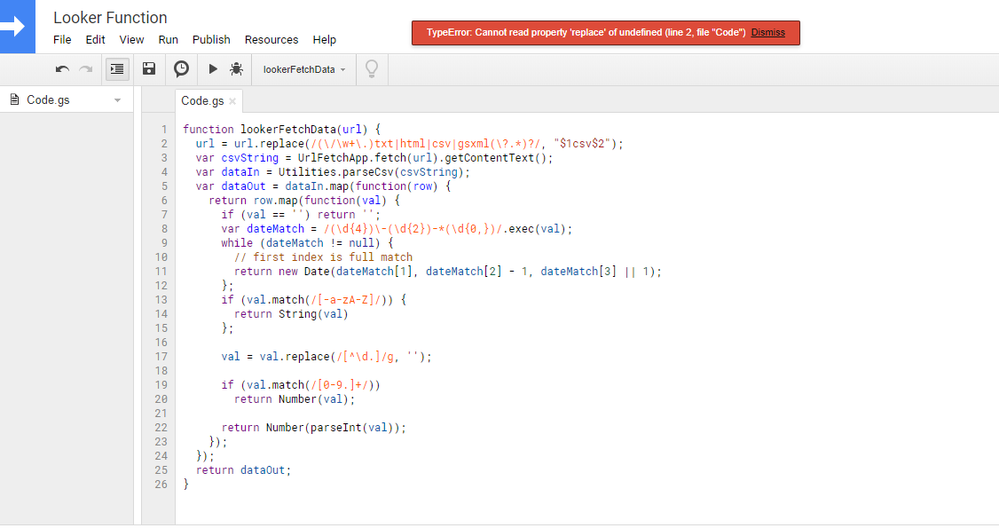The height and width of the screenshot is (529, 999).
Task: Click the blue arrow Apps Script logo
Action: coord(17,26)
